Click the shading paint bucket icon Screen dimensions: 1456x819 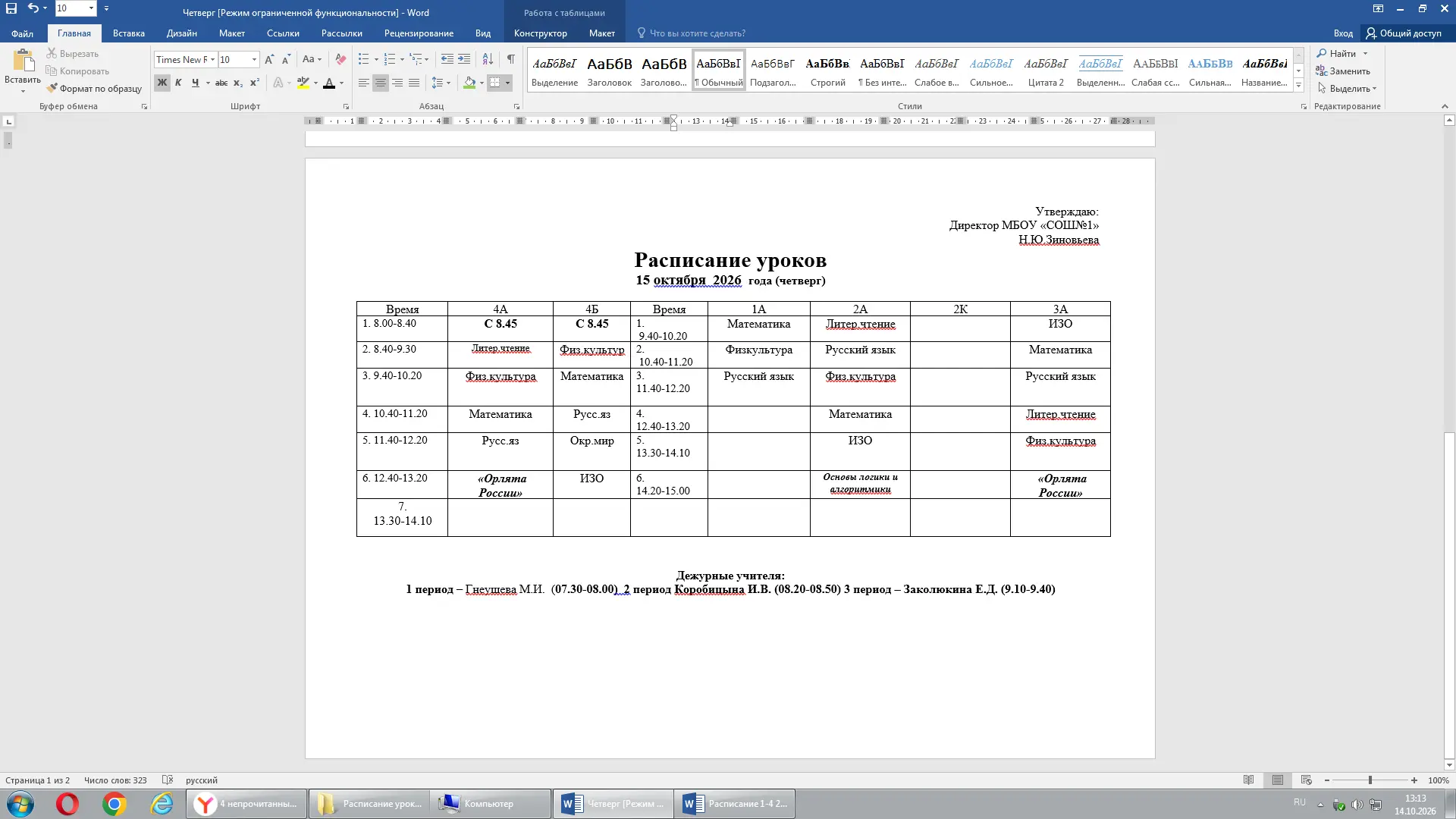[x=469, y=83]
